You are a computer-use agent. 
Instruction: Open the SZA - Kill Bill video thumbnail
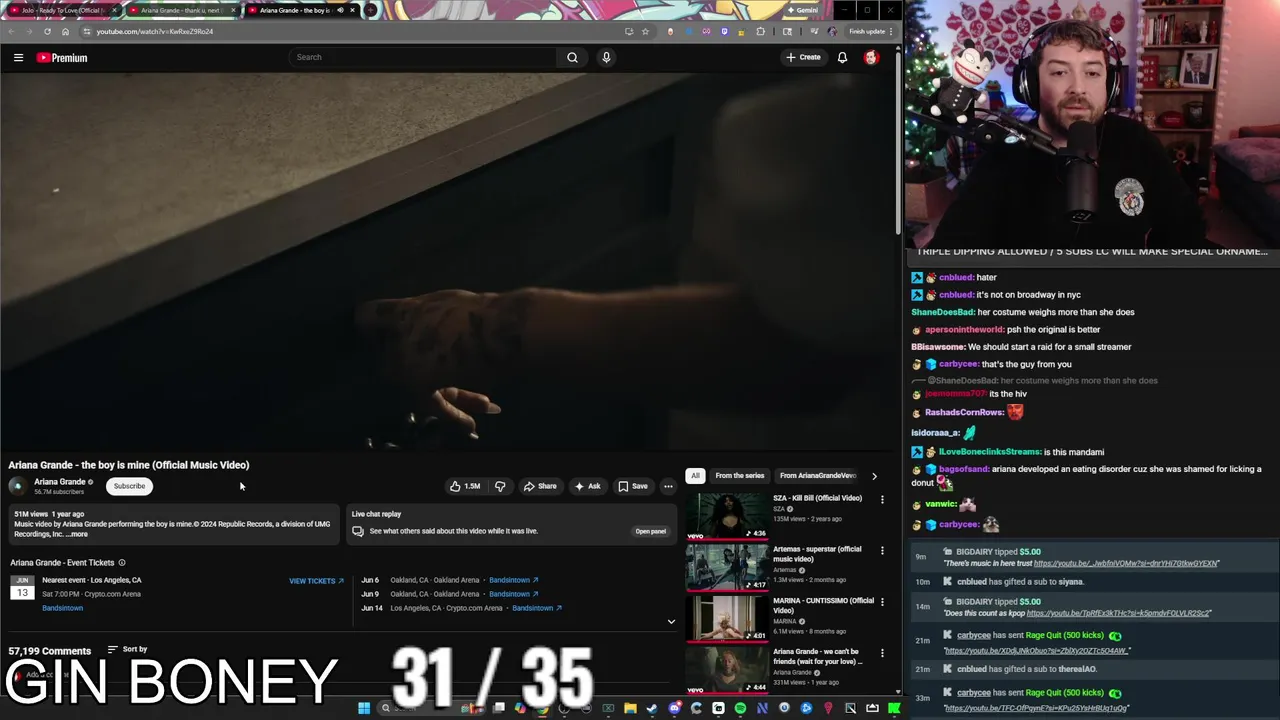[x=727, y=516]
